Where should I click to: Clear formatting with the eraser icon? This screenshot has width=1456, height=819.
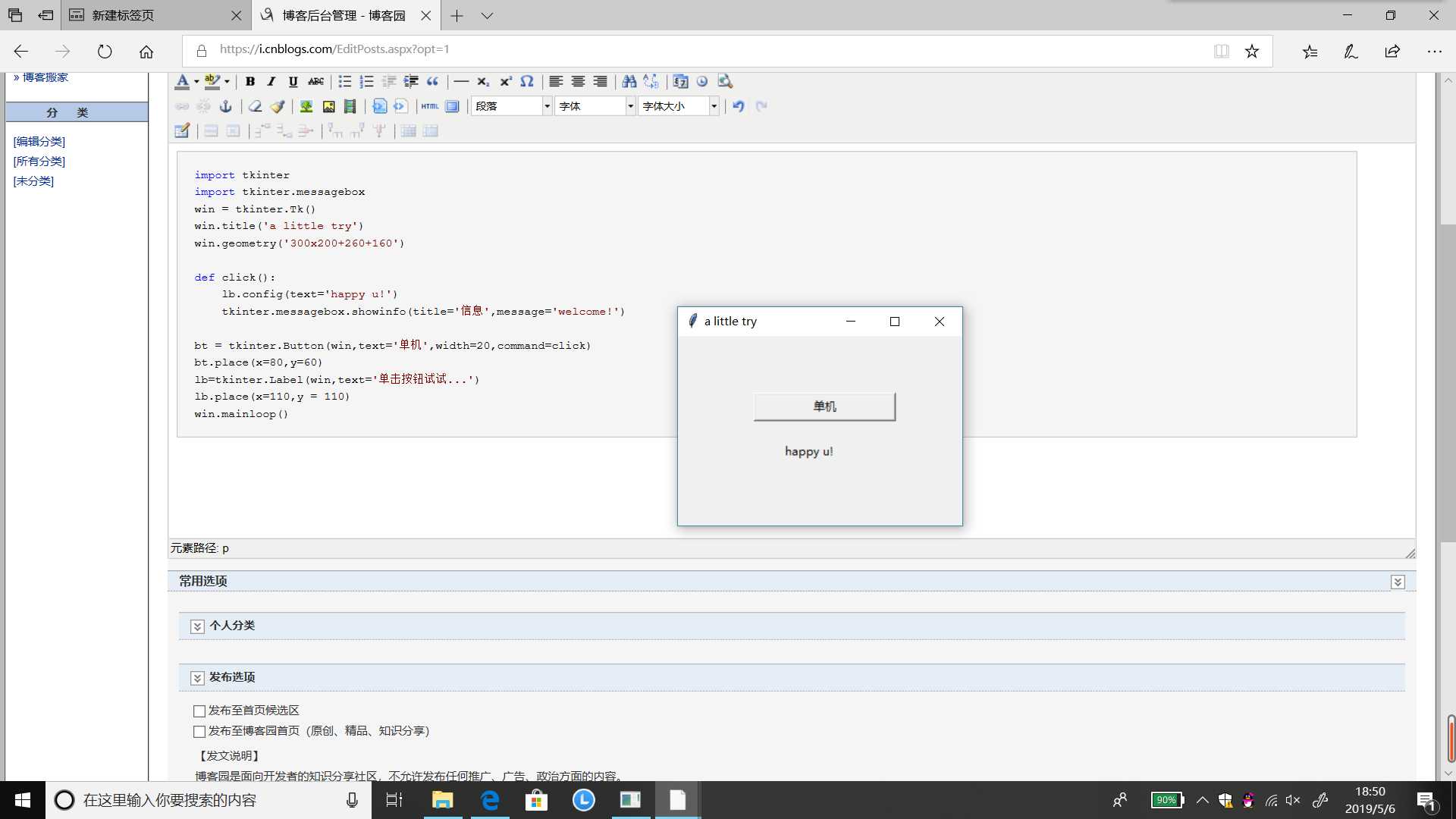(256, 106)
